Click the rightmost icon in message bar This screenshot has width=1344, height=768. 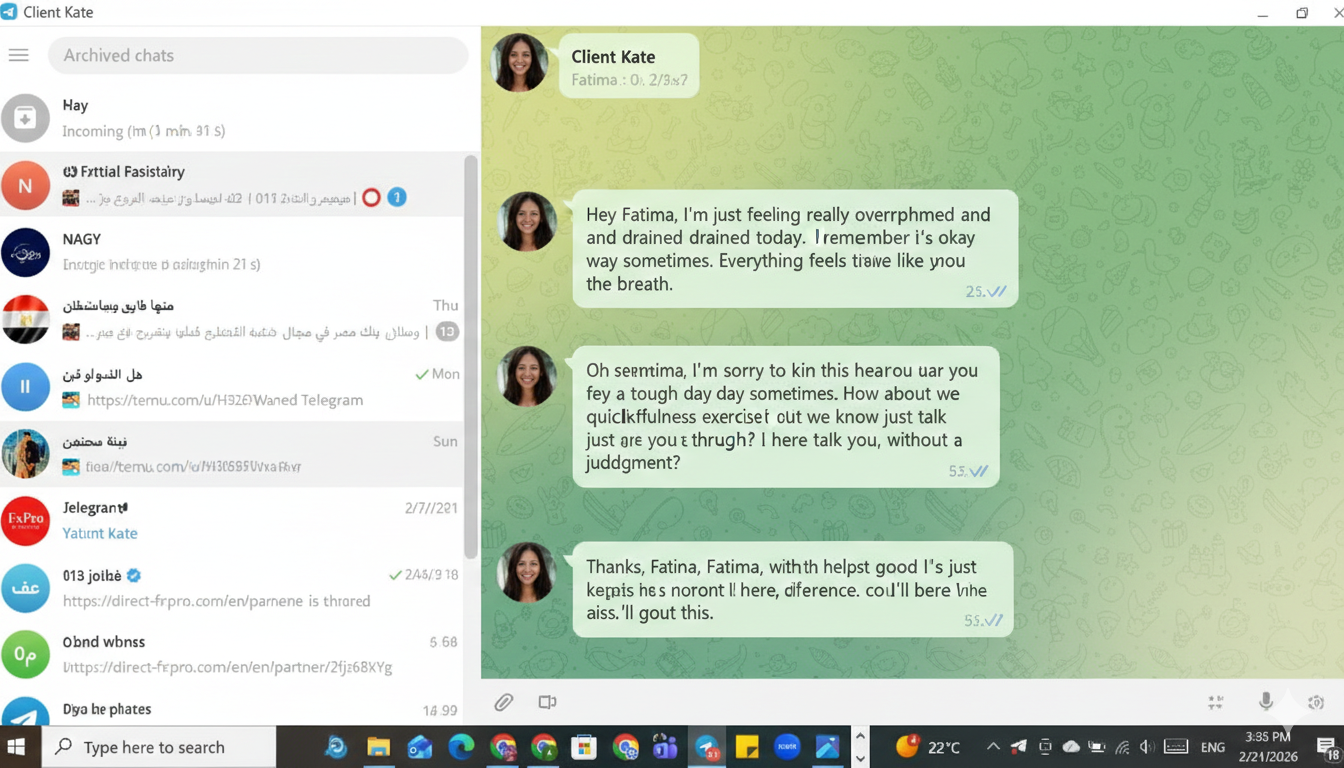pos(1316,702)
